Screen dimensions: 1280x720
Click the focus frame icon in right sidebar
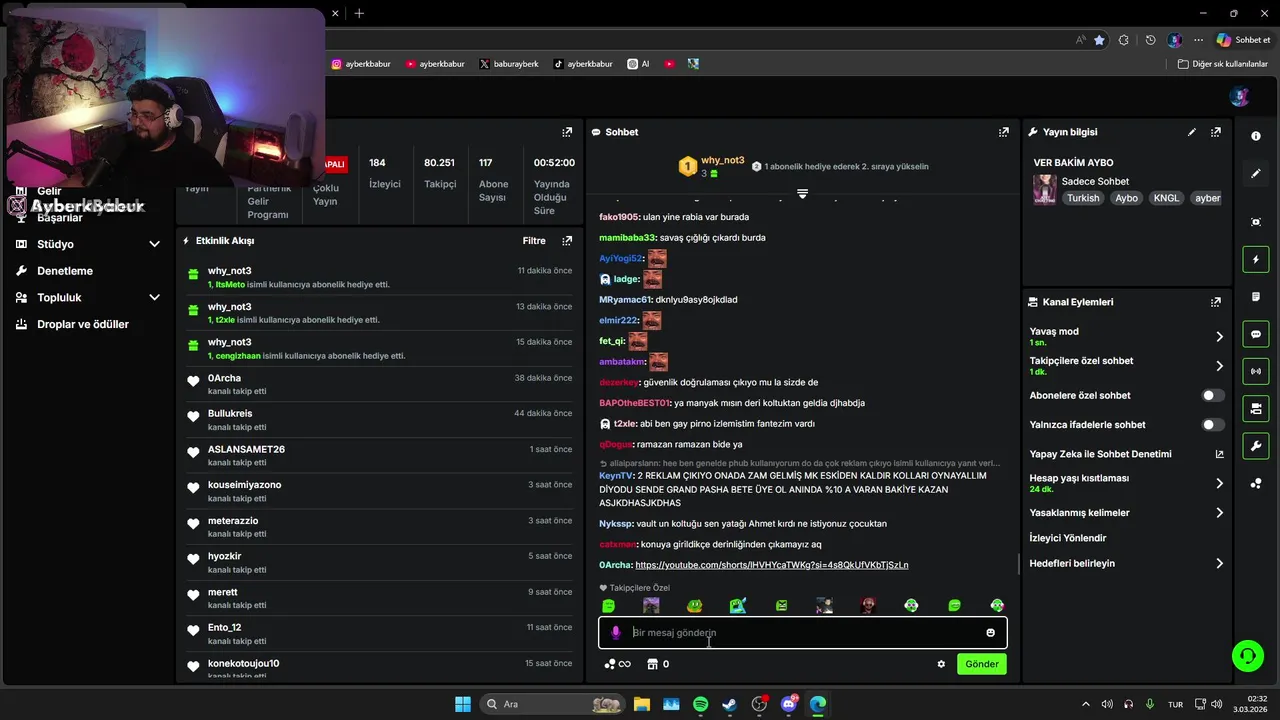[x=1256, y=222]
